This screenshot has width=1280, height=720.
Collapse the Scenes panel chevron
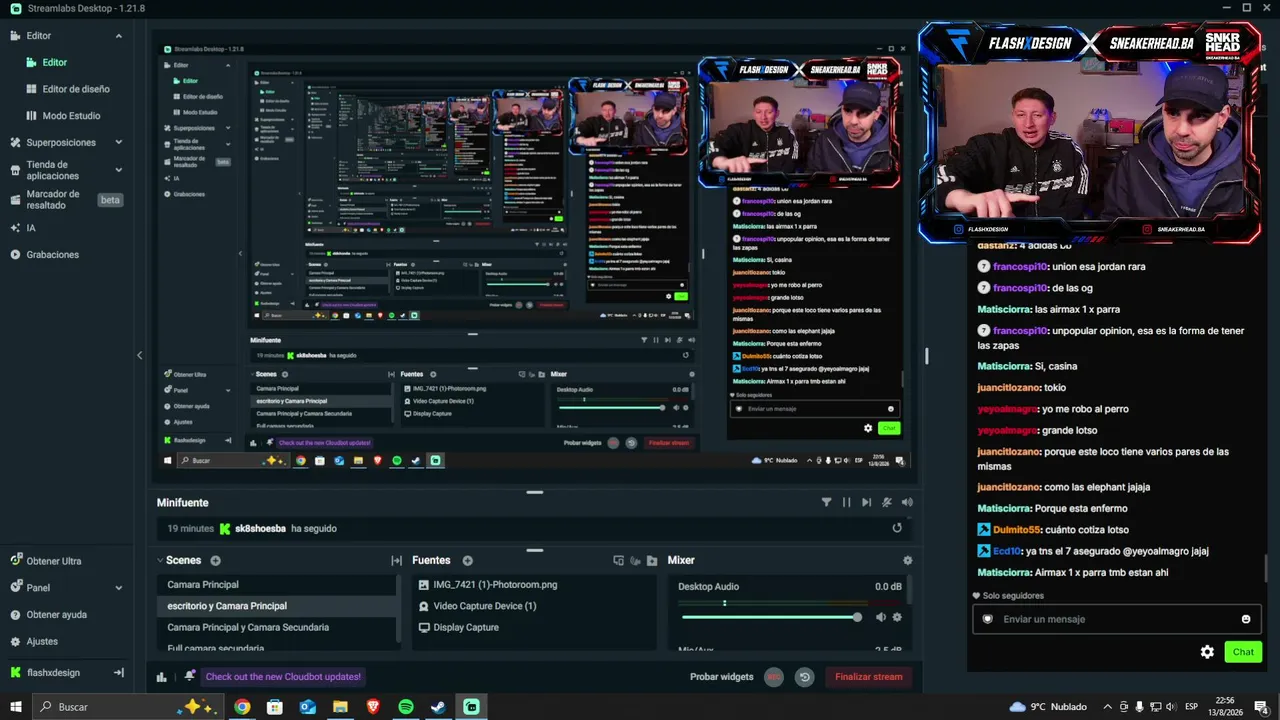point(160,561)
